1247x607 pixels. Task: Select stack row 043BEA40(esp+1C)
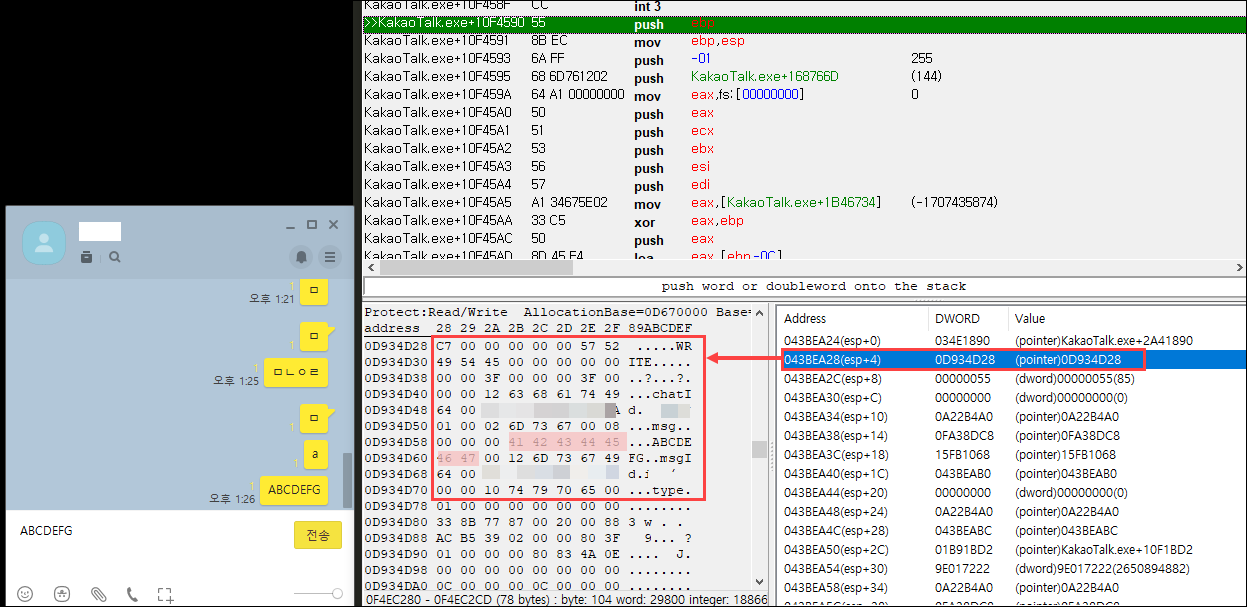point(1012,473)
